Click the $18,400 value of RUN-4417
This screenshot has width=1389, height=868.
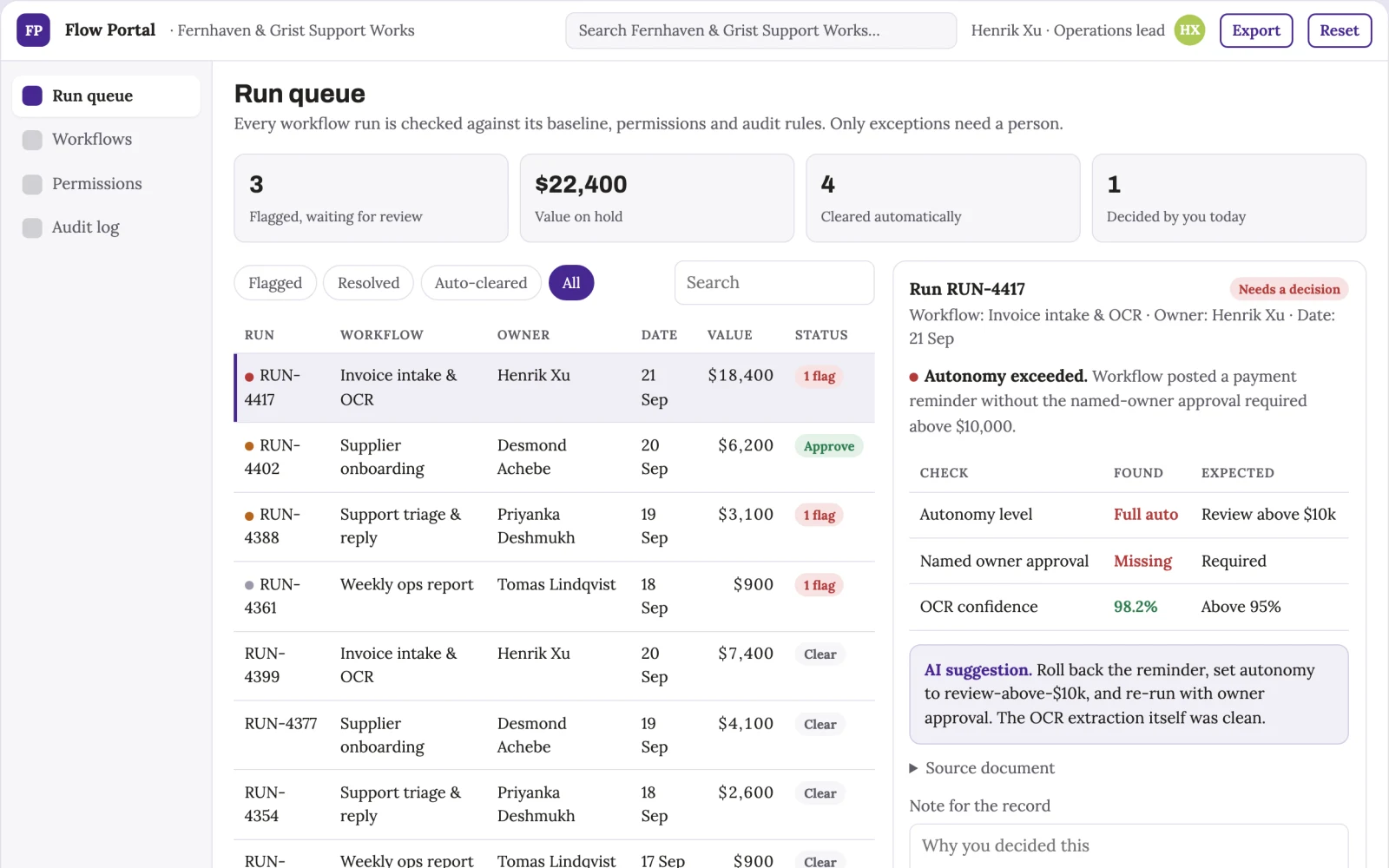[741, 376]
